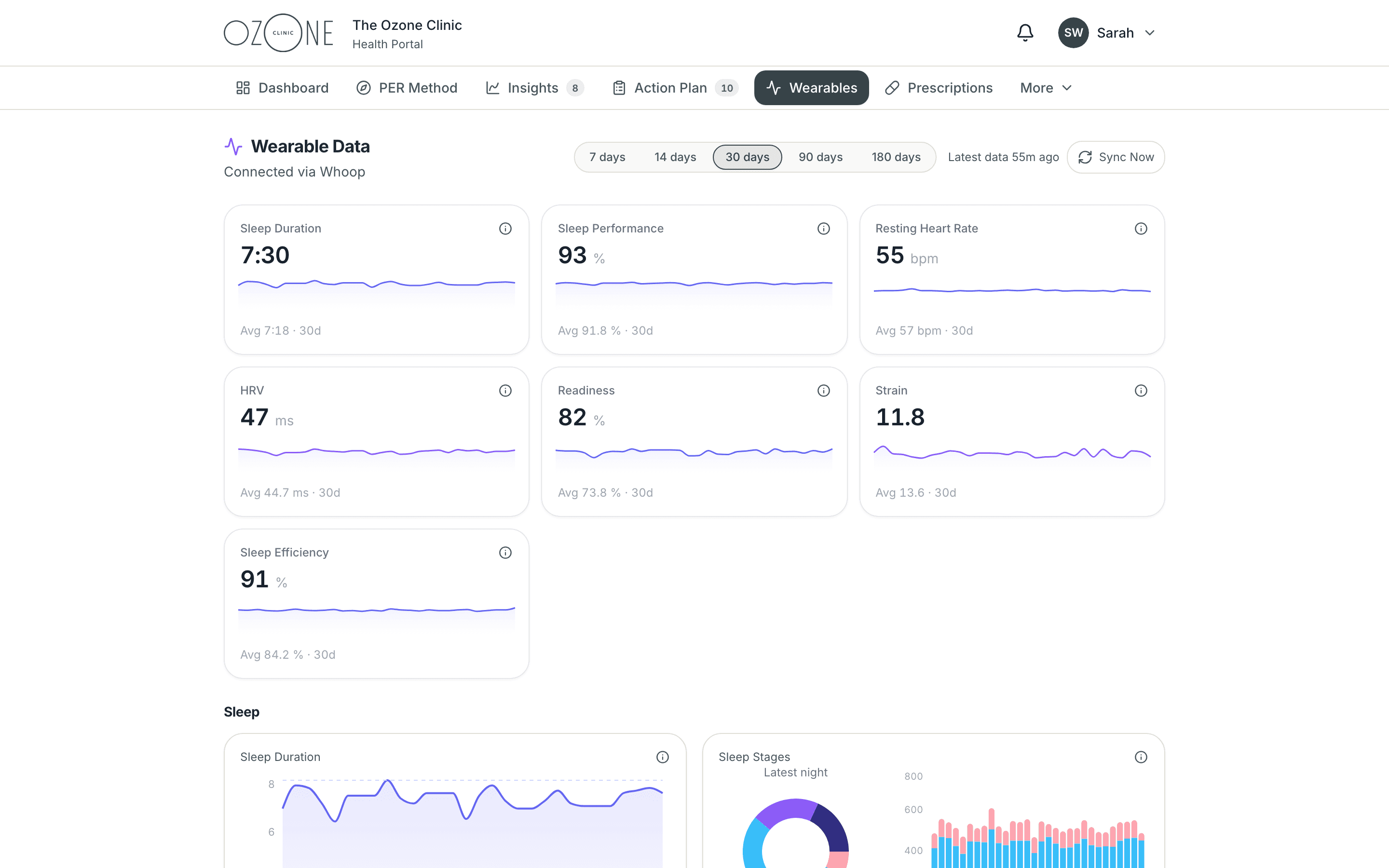
Task: Click the HRV sparkline chart
Action: point(377,458)
